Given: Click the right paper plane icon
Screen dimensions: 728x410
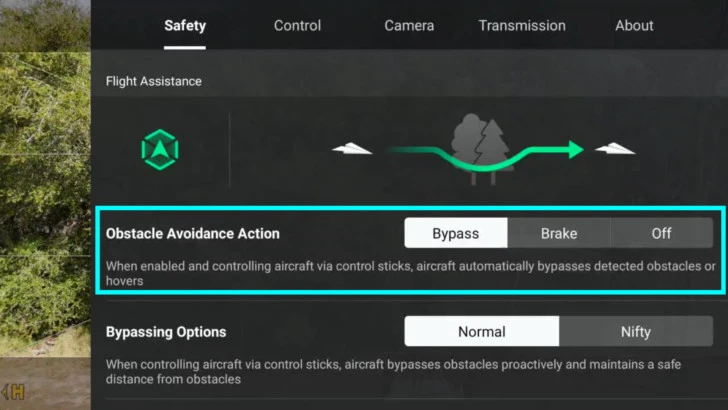Looking at the screenshot, I should click(x=615, y=149).
